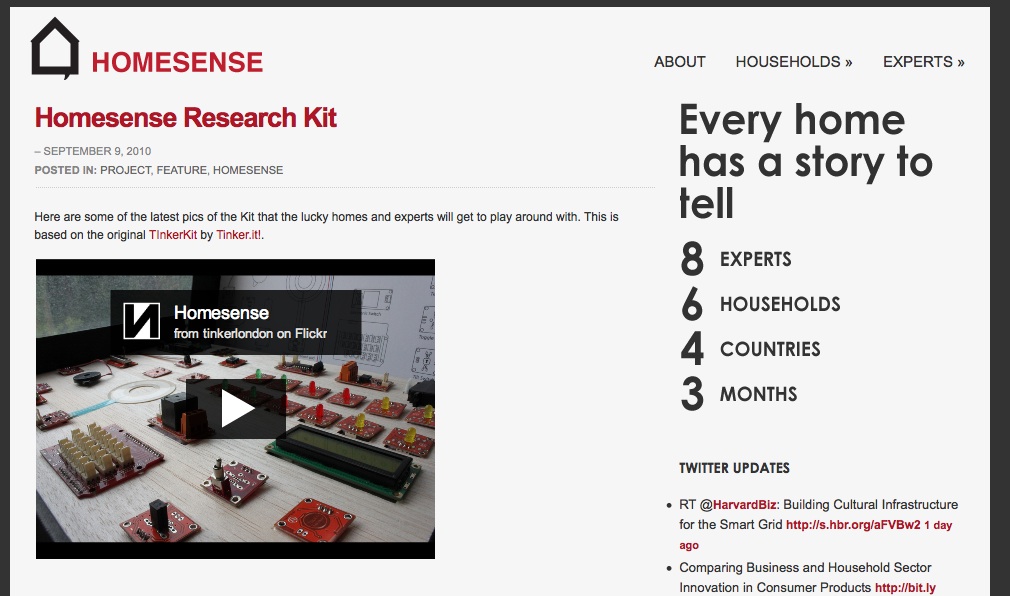Expand the Households navigation menu
The image size is (1010, 596).
pos(793,62)
